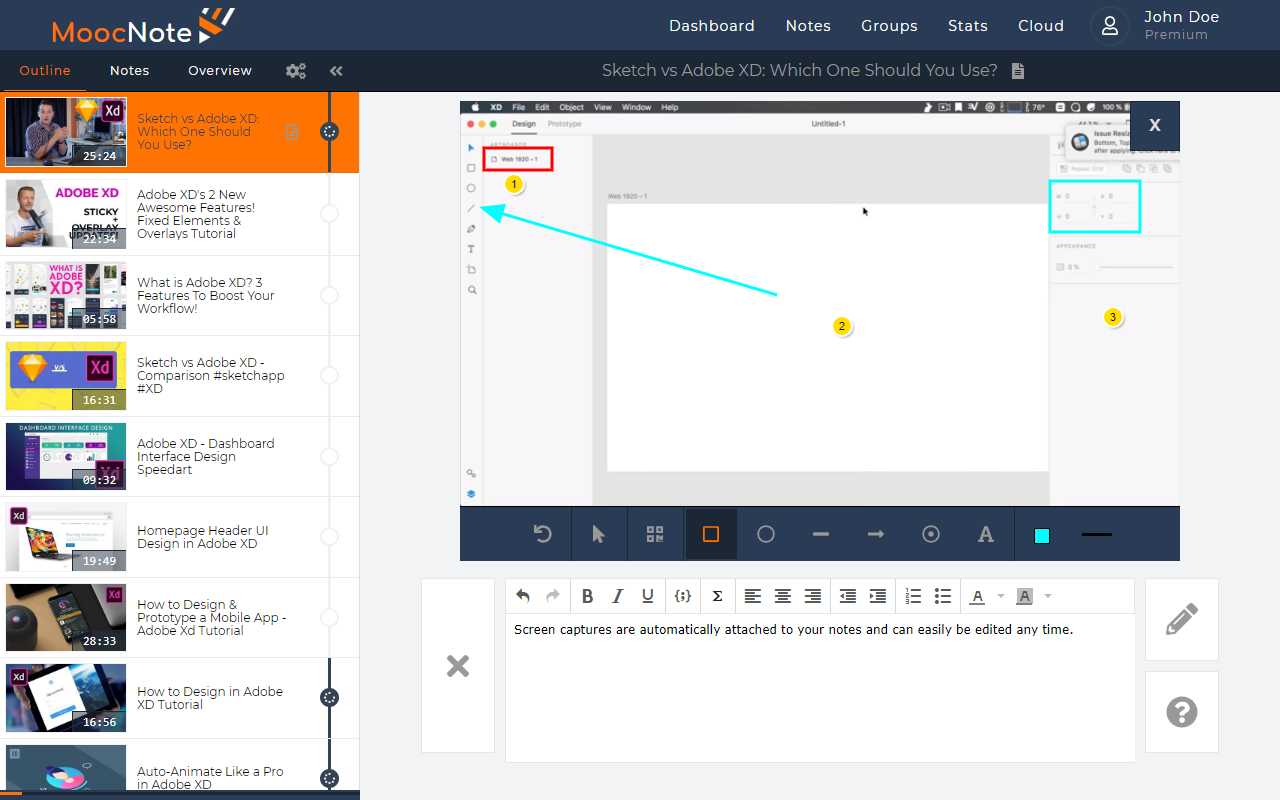Screen dimensions: 1280x800
Task: Toggle progress marker for Adobe XD's 2 New Awesome Features
Action: click(x=329, y=214)
